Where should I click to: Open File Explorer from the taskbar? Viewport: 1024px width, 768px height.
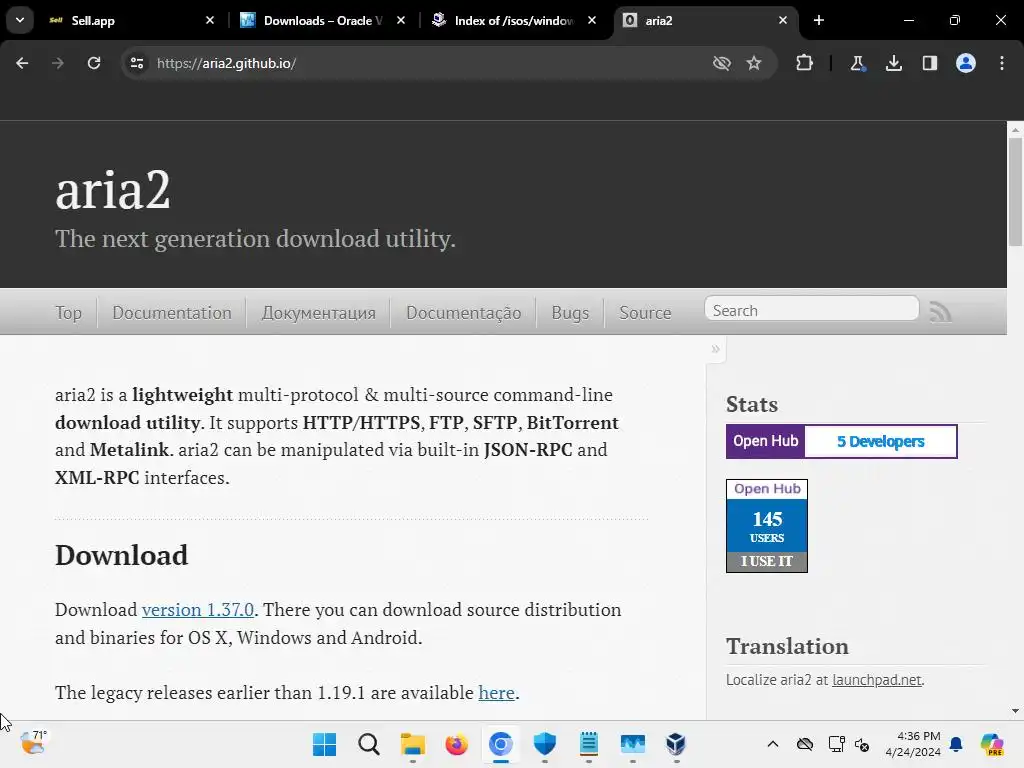(x=413, y=744)
